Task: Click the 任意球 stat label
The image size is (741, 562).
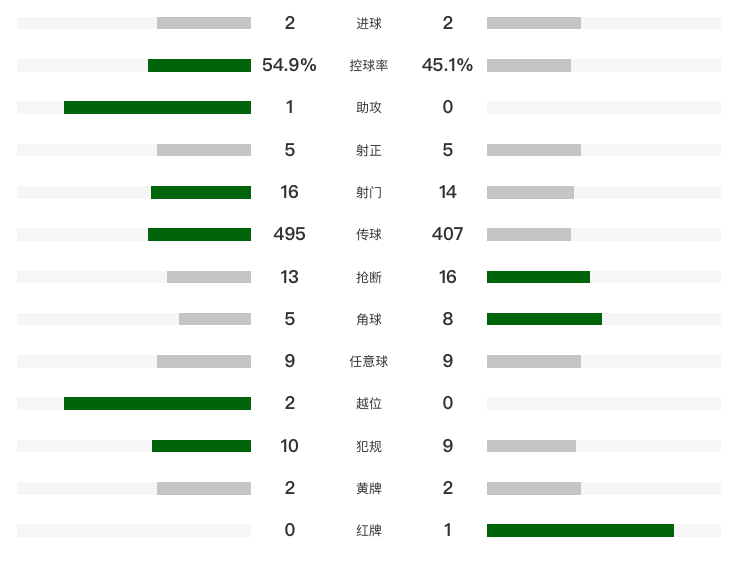Action: pyautogui.click(x=369, y=361)
